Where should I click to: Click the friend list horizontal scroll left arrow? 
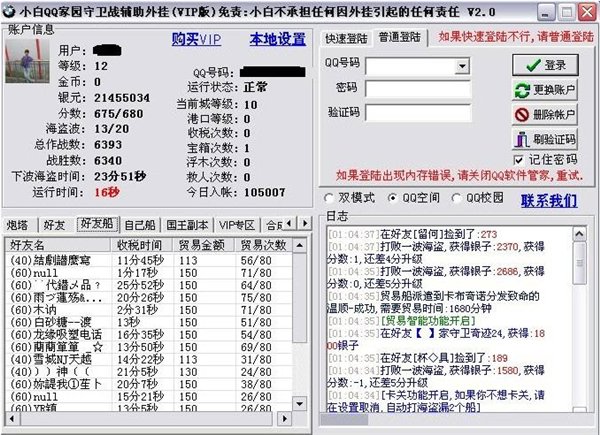(12, 419)
